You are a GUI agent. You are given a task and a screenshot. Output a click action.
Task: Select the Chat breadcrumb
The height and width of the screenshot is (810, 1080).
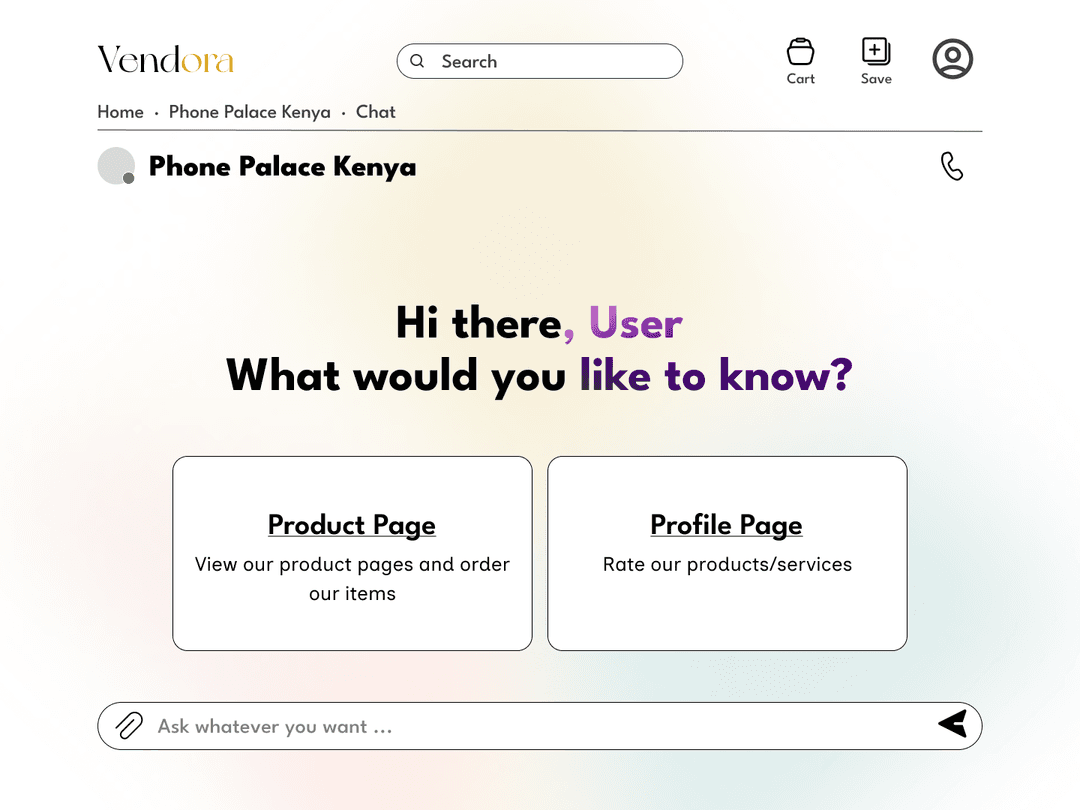375,112
